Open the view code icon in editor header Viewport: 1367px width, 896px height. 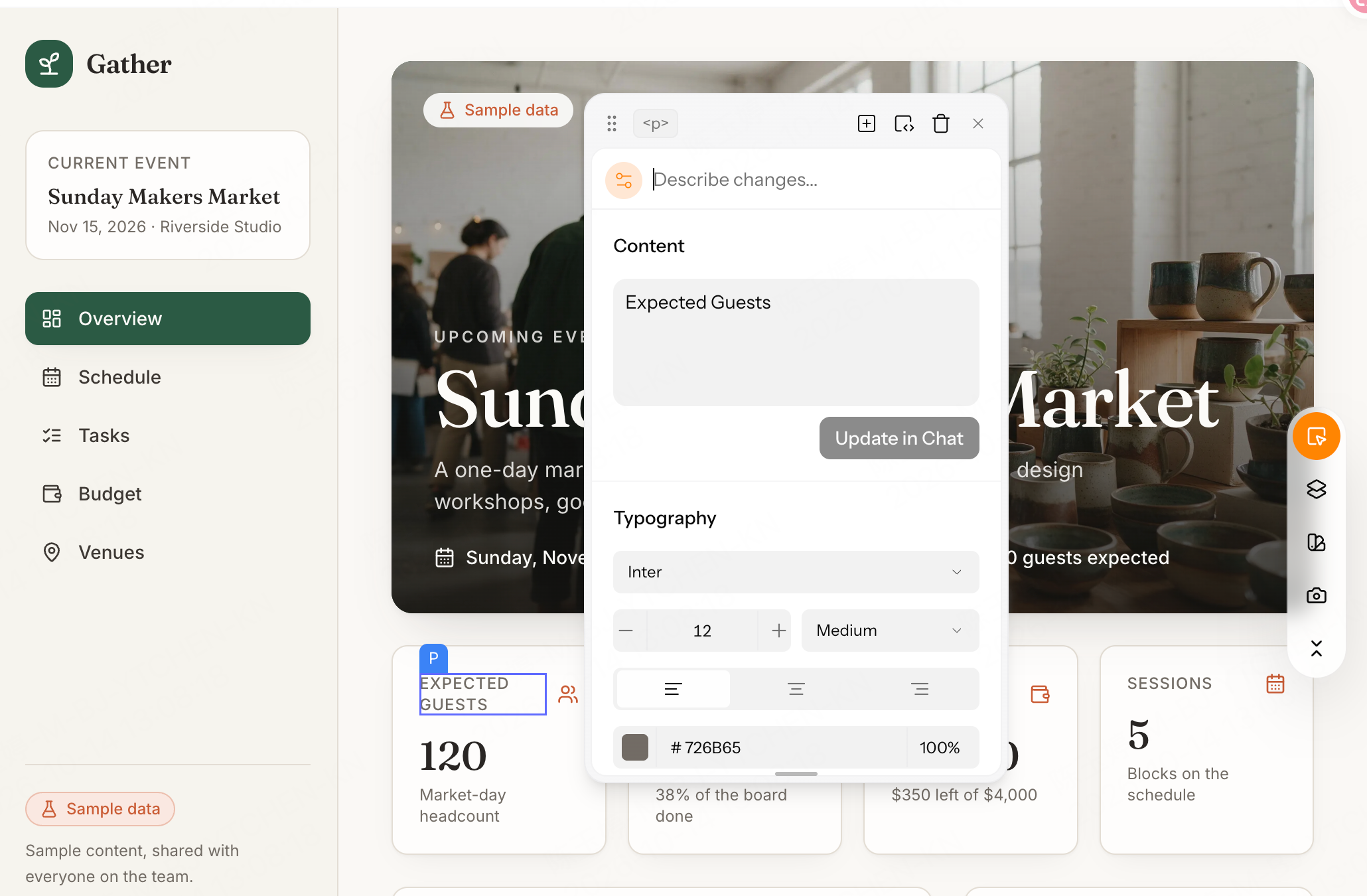[904, 123]
